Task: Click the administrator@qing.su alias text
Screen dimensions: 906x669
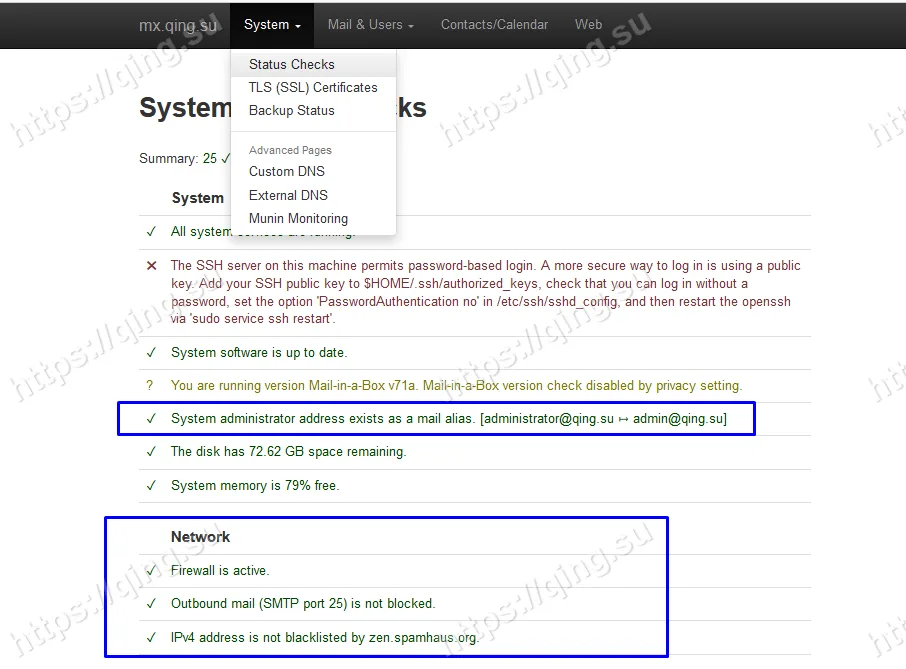Action: 449,419
